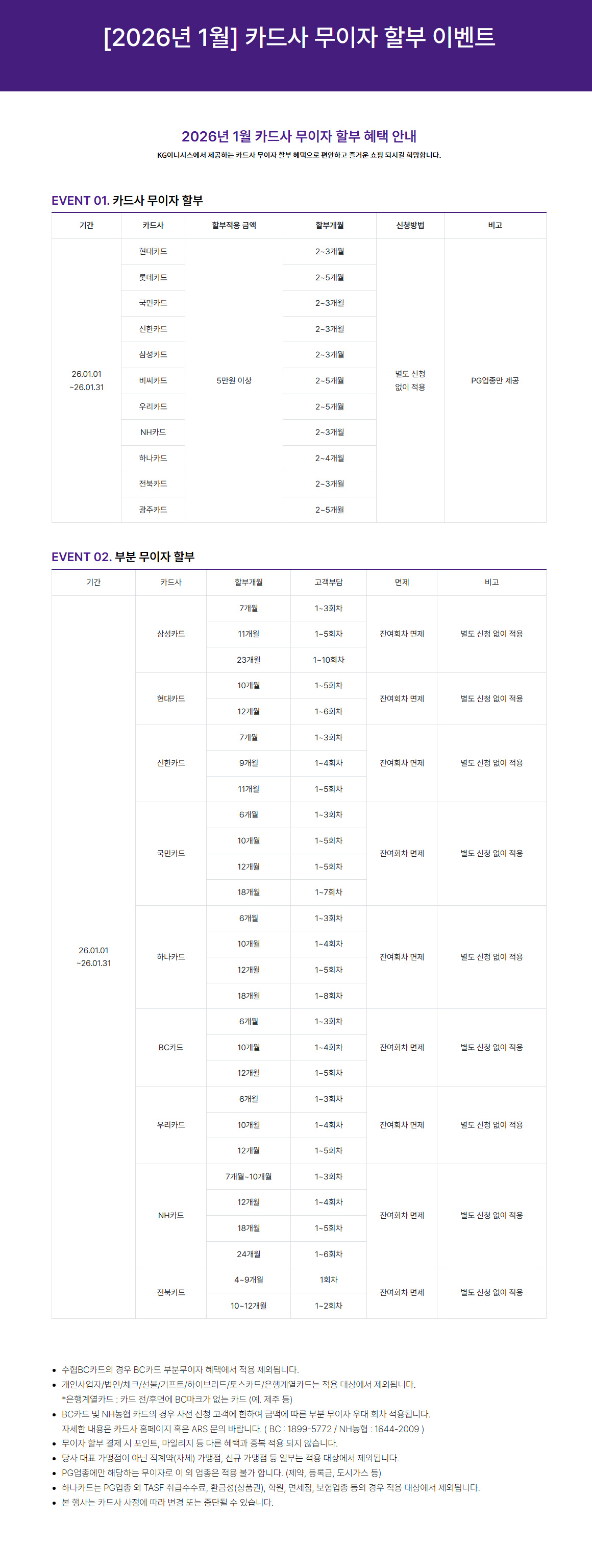Click the '2026년 1월 카드사 무이자 할부 혜택 안내' subtitle
This screenshot has height=1568, width=592.
pyautogui.click(x=299, y=136)
